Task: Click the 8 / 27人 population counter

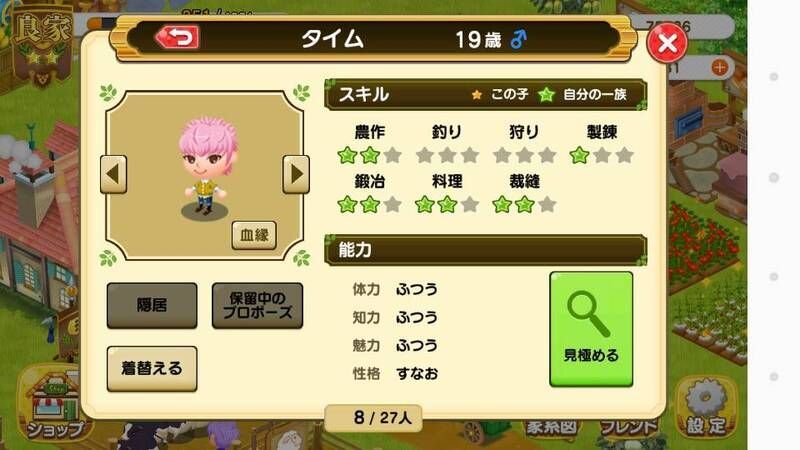Action: (373, 418)
